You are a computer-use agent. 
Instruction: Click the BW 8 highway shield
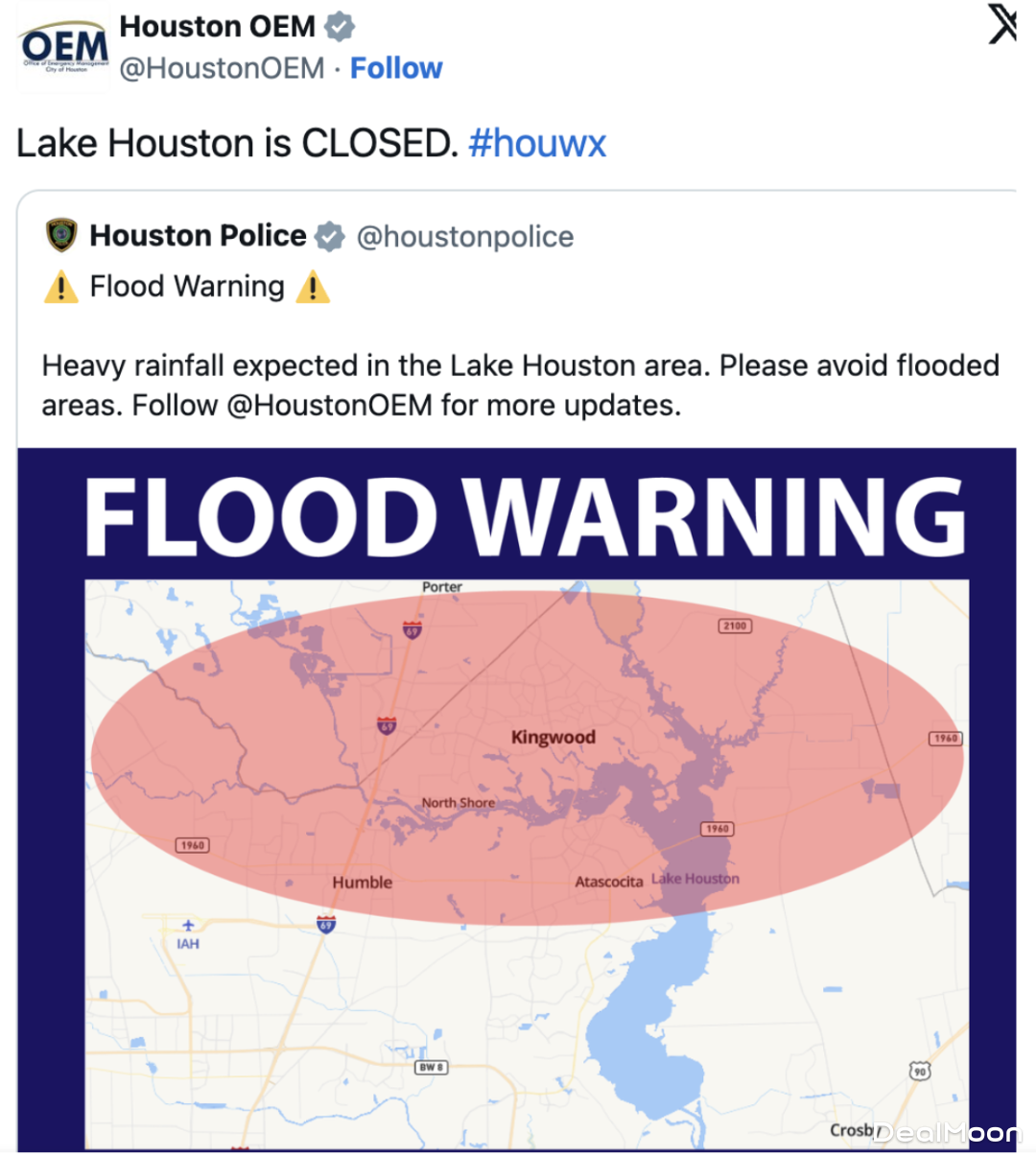(431, 1067)
